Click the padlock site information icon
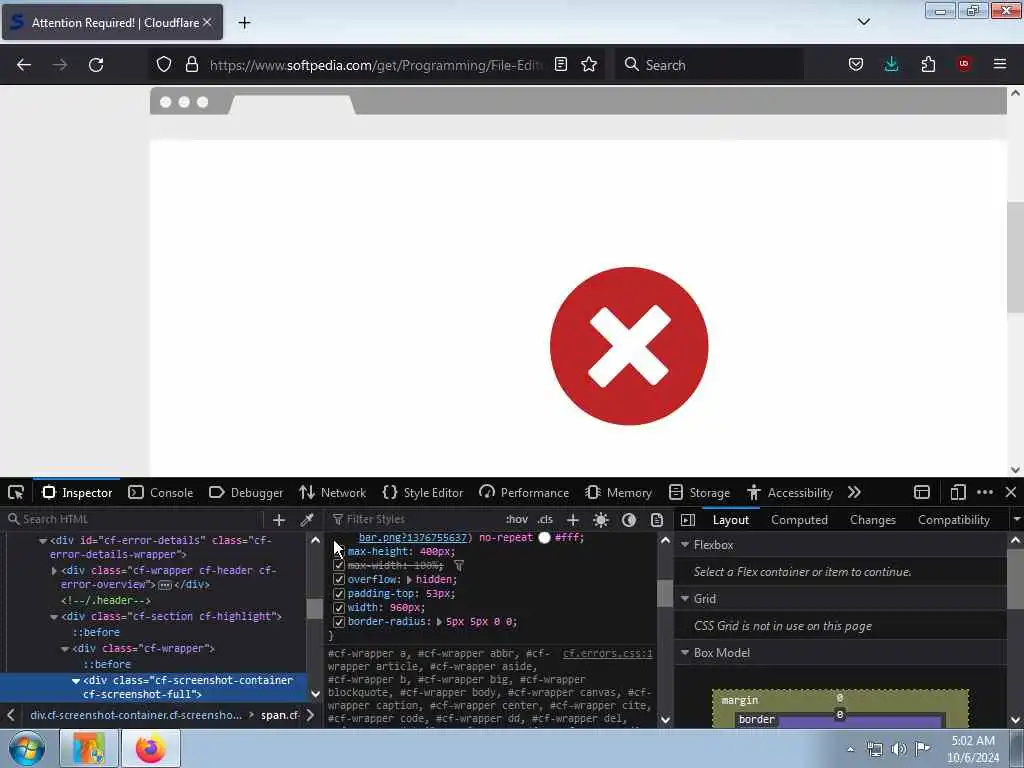This screenshot has width=1024, height=768. (191, 64)
